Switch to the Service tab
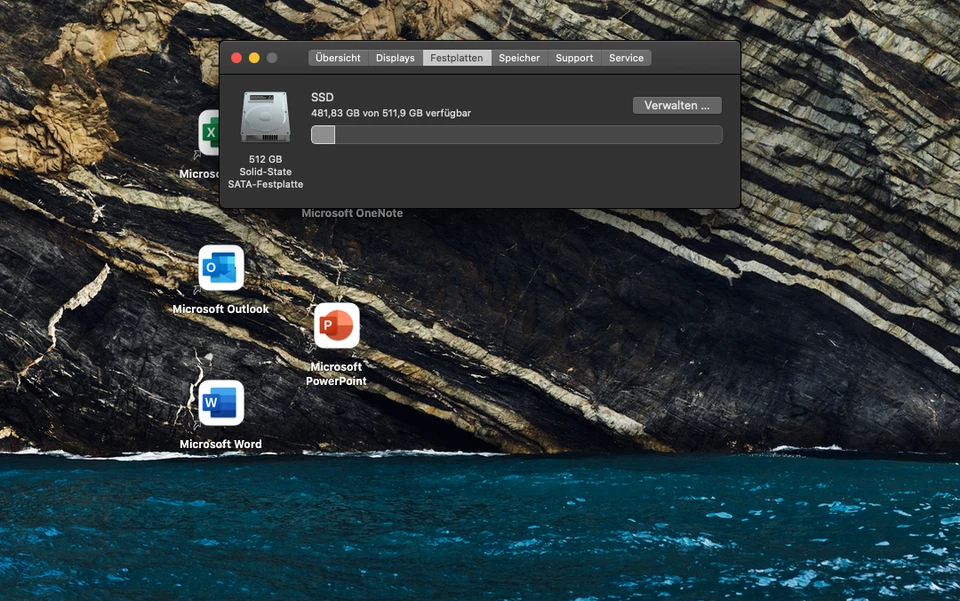The height and width of the screenshot is (601, 960). (626, 58)
